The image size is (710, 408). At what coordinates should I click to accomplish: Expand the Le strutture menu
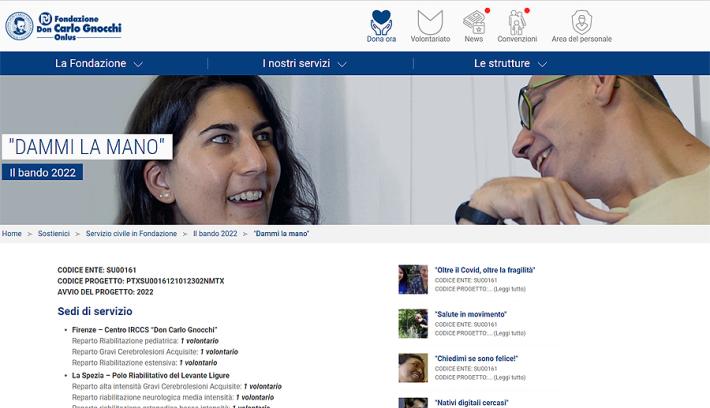510,63
